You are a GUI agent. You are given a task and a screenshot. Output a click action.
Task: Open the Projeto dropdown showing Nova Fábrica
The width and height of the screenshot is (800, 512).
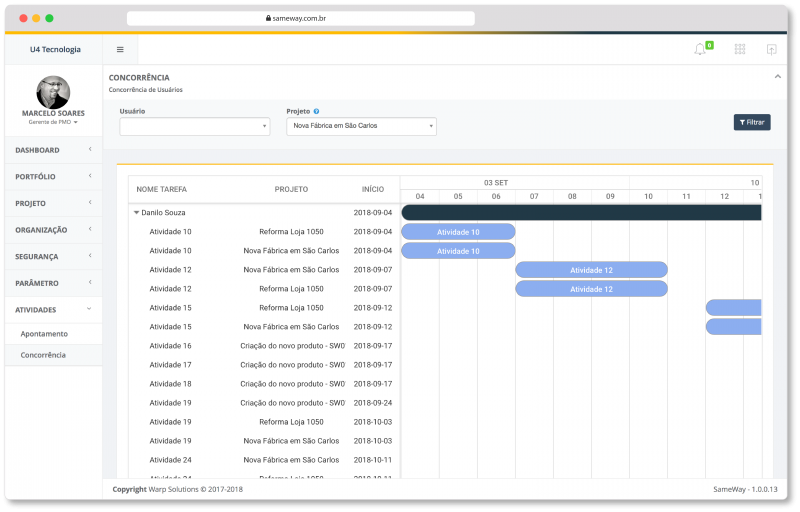pyautogui.click(x=361, y=126)
